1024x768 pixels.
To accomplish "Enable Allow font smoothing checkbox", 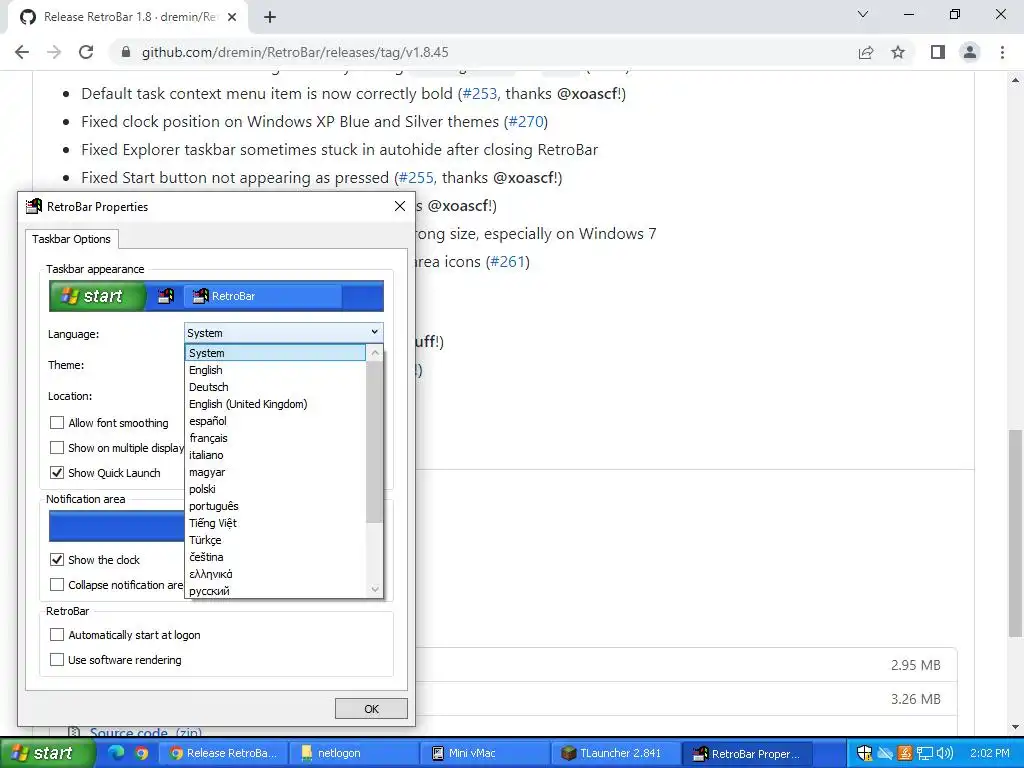I will [57, 423].
